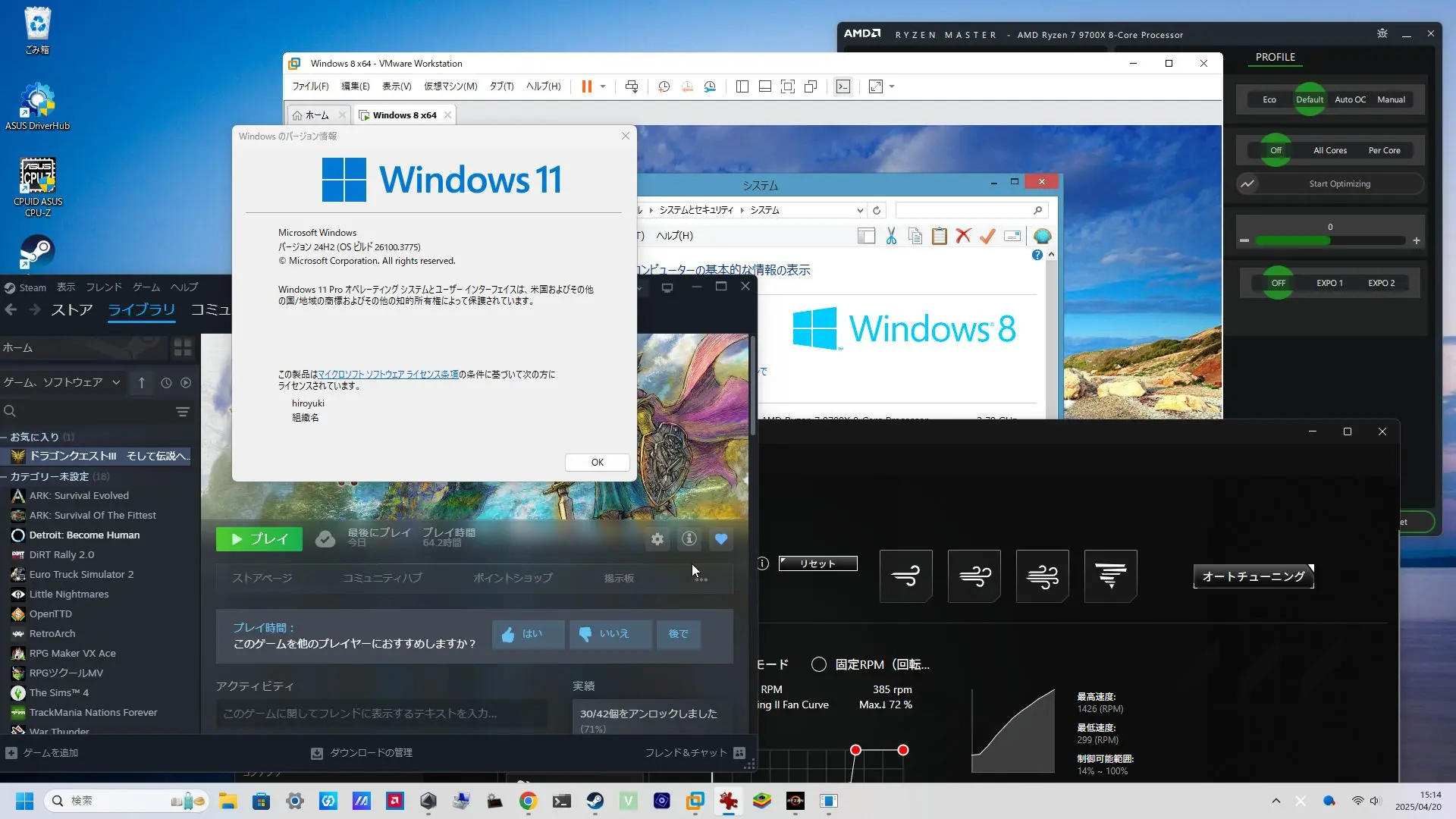Increase Ryzen Master slider with plus button
Image resolution: width=1456 pixels, height=819 pixels.
1417,240
